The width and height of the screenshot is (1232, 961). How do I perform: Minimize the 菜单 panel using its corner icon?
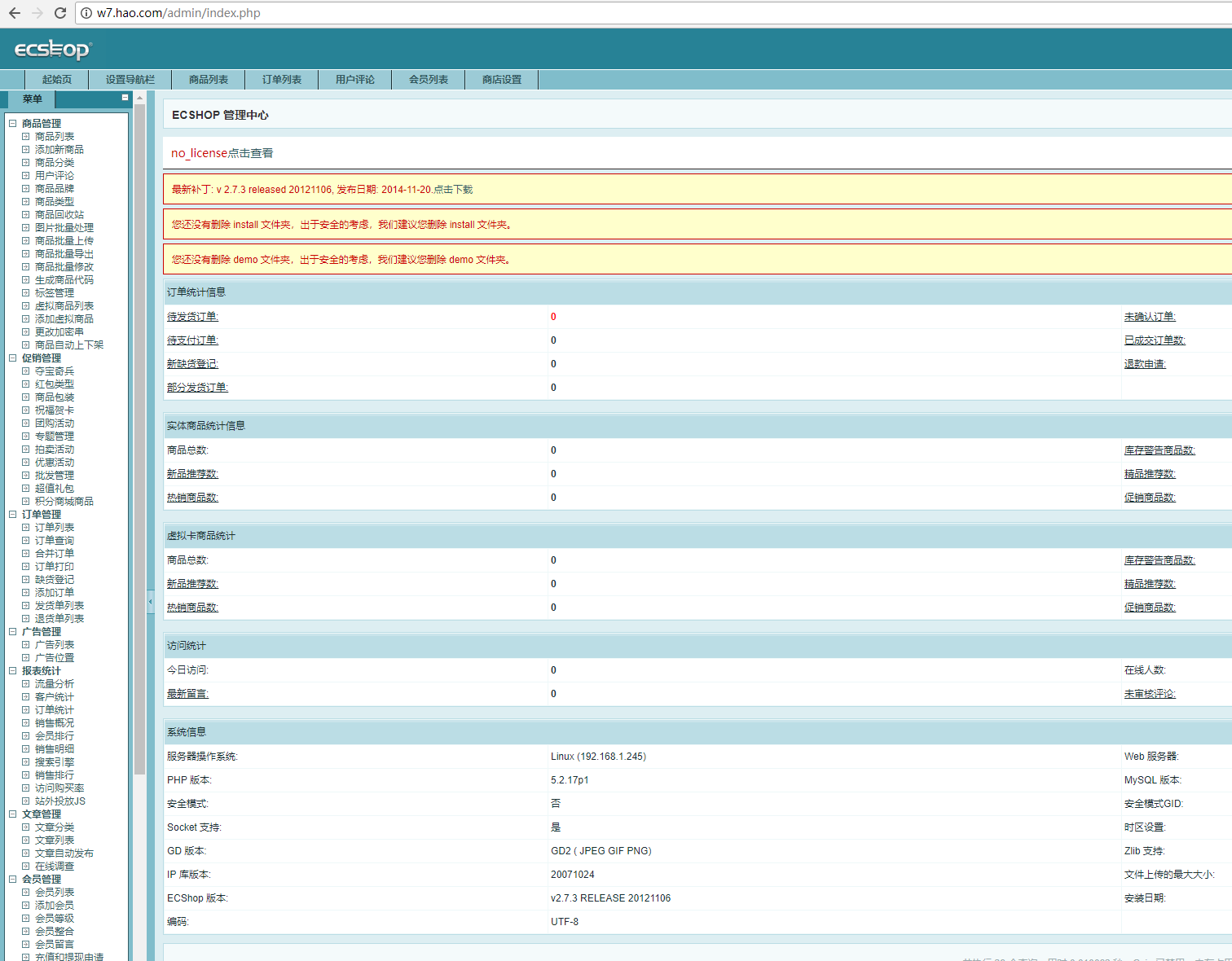(x=125, y=98)
